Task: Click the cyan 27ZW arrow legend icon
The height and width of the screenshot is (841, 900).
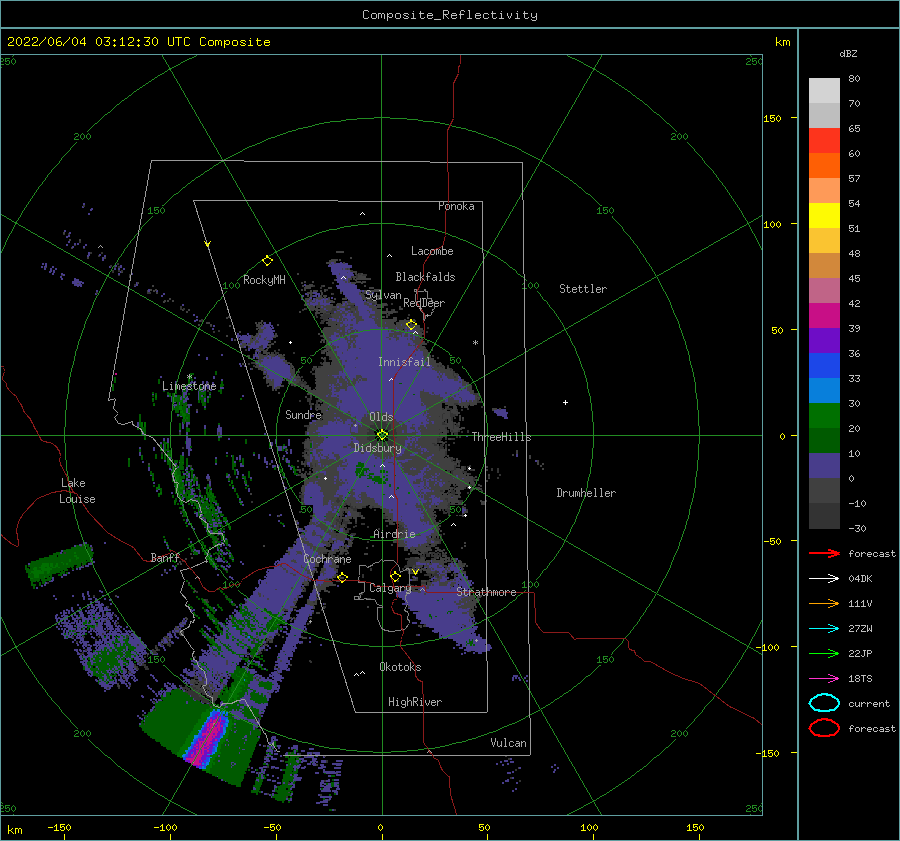Action: (x=824, y=629)
